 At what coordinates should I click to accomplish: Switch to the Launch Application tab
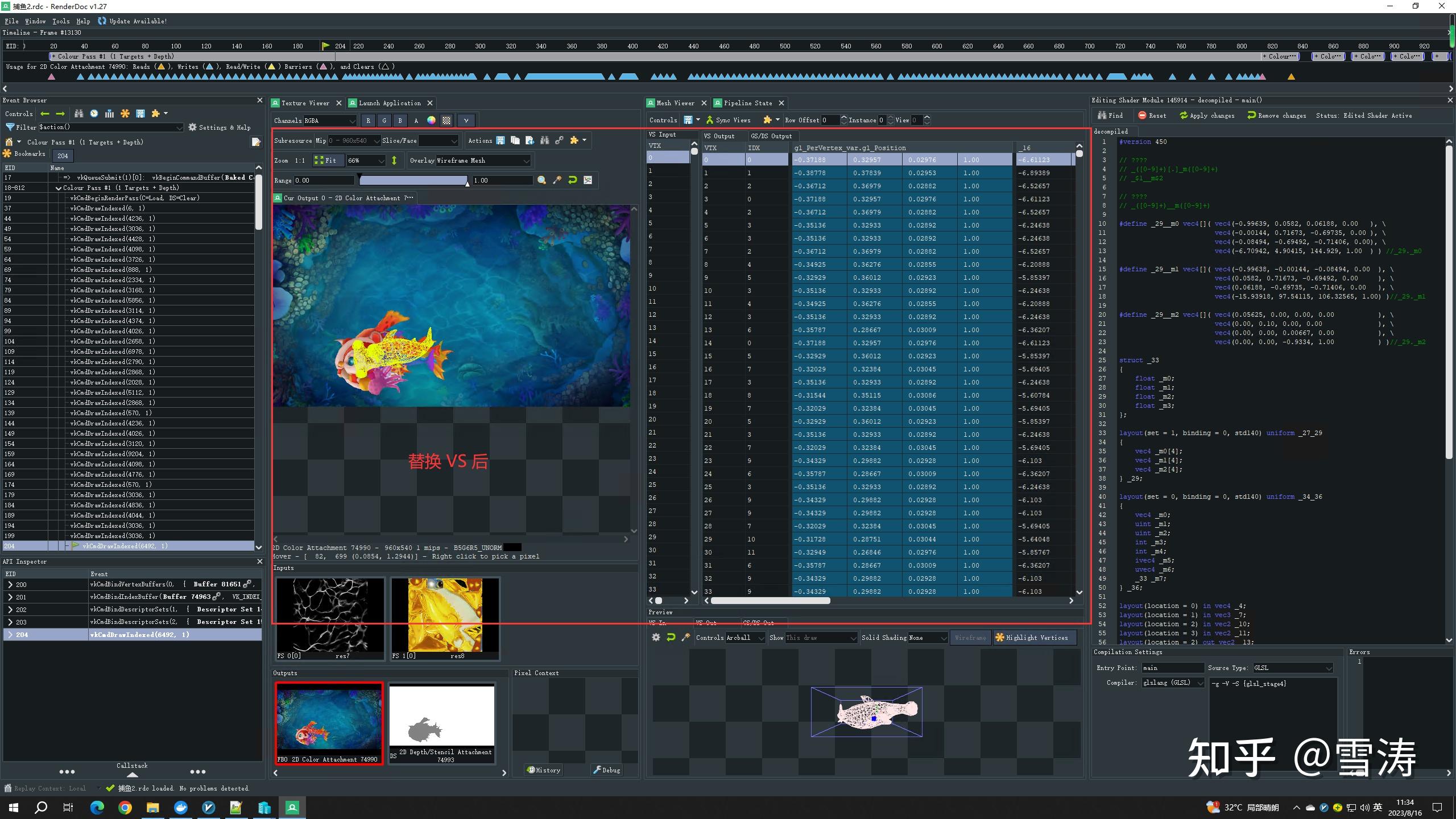[390, 103]
